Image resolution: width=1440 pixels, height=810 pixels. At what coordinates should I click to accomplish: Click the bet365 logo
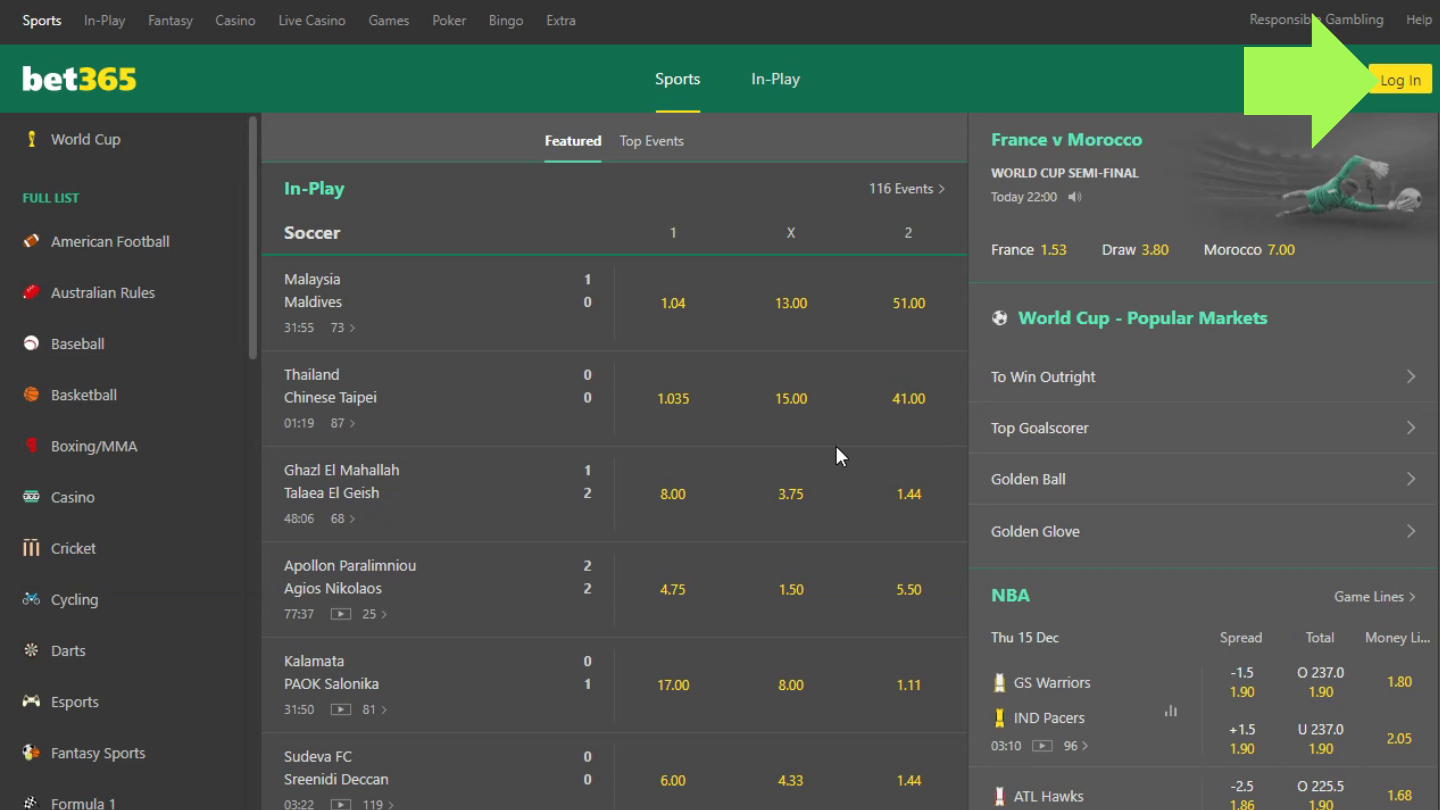coord(79,79)
